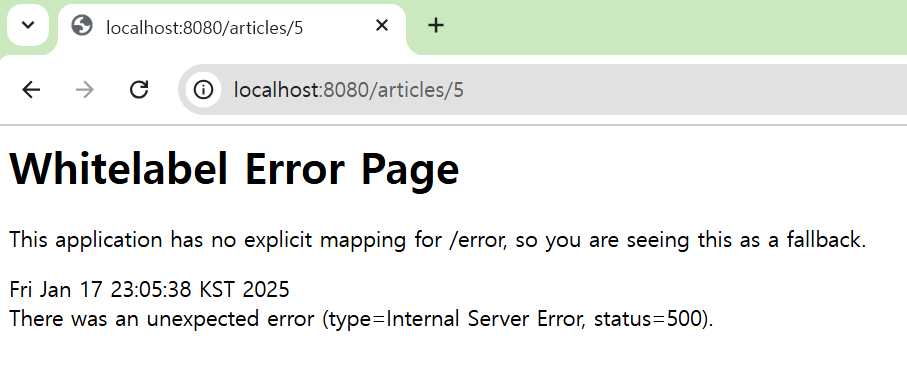Open the tab search dropdown chevron
The height and width of the screenshot is (382, 907).
click(28, 25)
